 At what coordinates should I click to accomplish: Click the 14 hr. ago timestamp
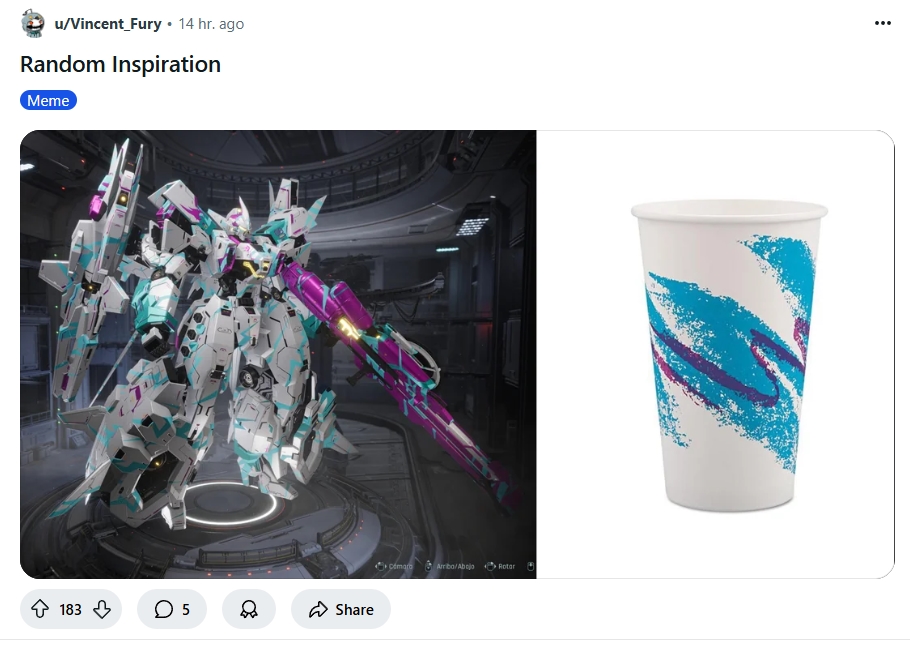211,24
